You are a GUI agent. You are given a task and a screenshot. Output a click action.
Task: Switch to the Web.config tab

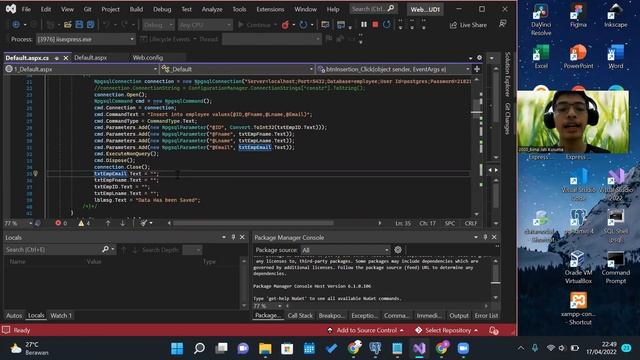point(148,58)
